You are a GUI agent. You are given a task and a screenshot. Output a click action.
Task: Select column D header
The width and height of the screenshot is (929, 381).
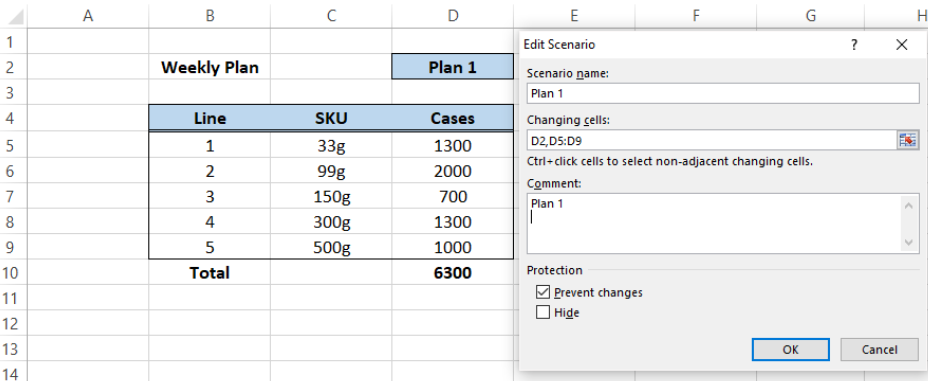click(453, 16)
